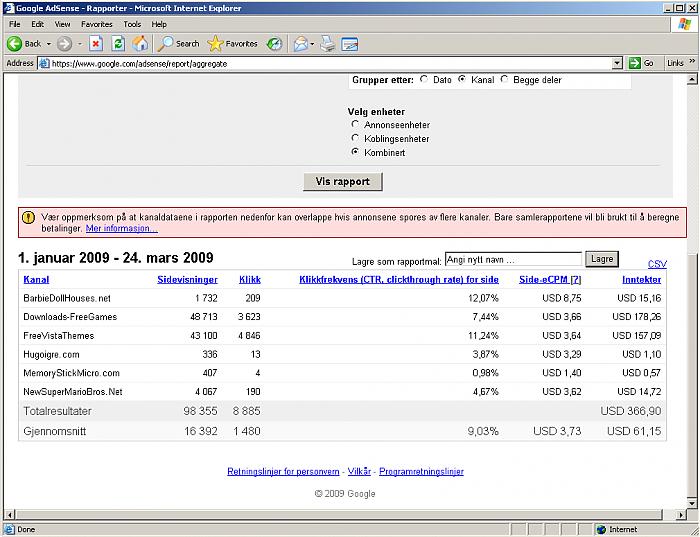Open the View menu
Screen dimensions: 700x537
click(62, 24)
